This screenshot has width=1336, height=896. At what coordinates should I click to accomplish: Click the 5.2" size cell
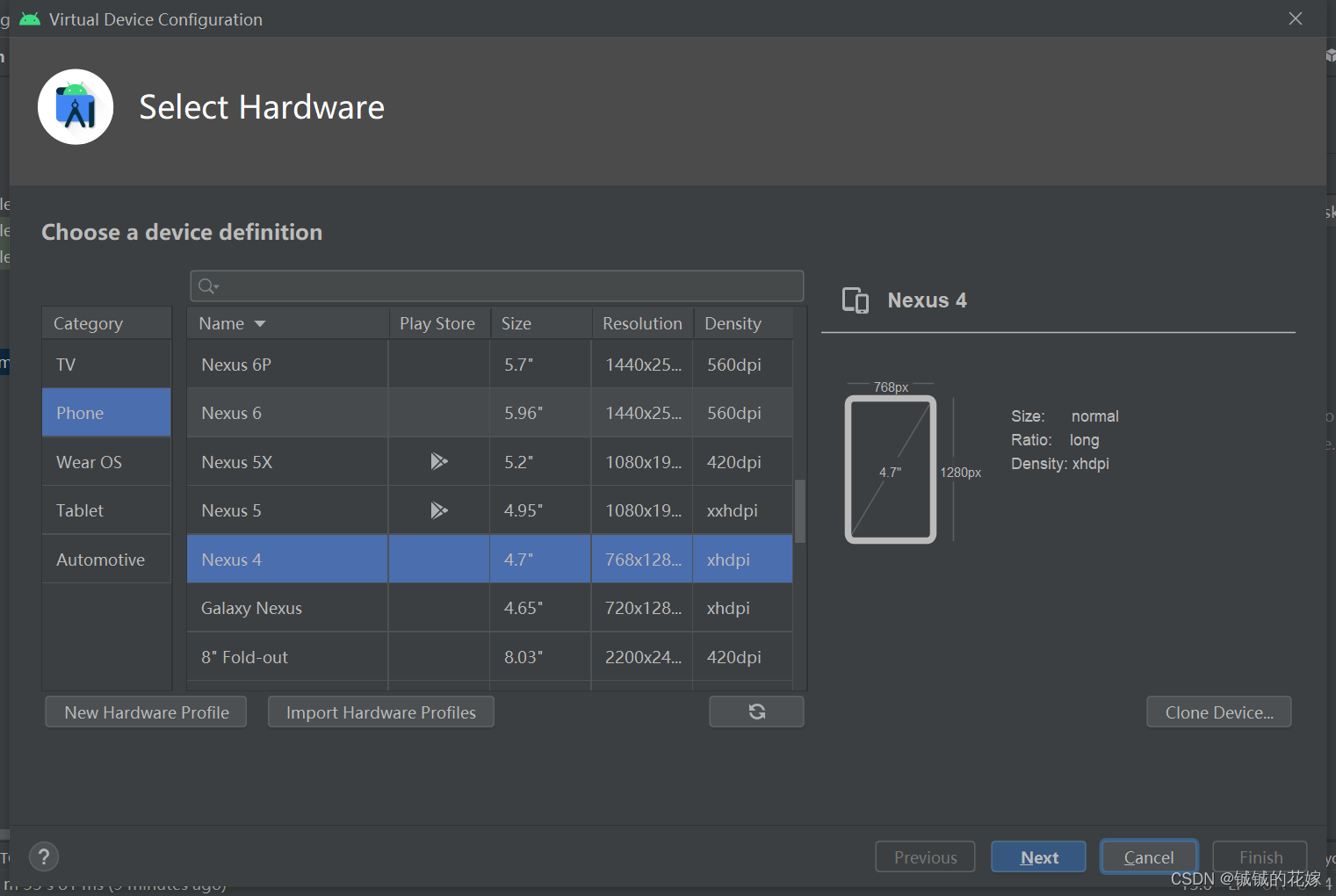click(x=540, y=462)
